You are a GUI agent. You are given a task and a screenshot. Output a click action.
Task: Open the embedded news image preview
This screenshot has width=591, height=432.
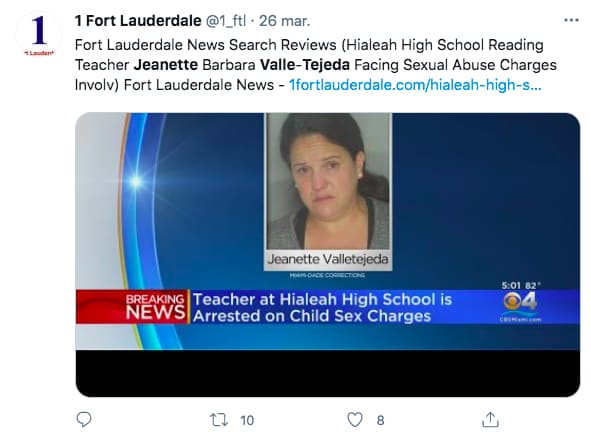point(328,254)
